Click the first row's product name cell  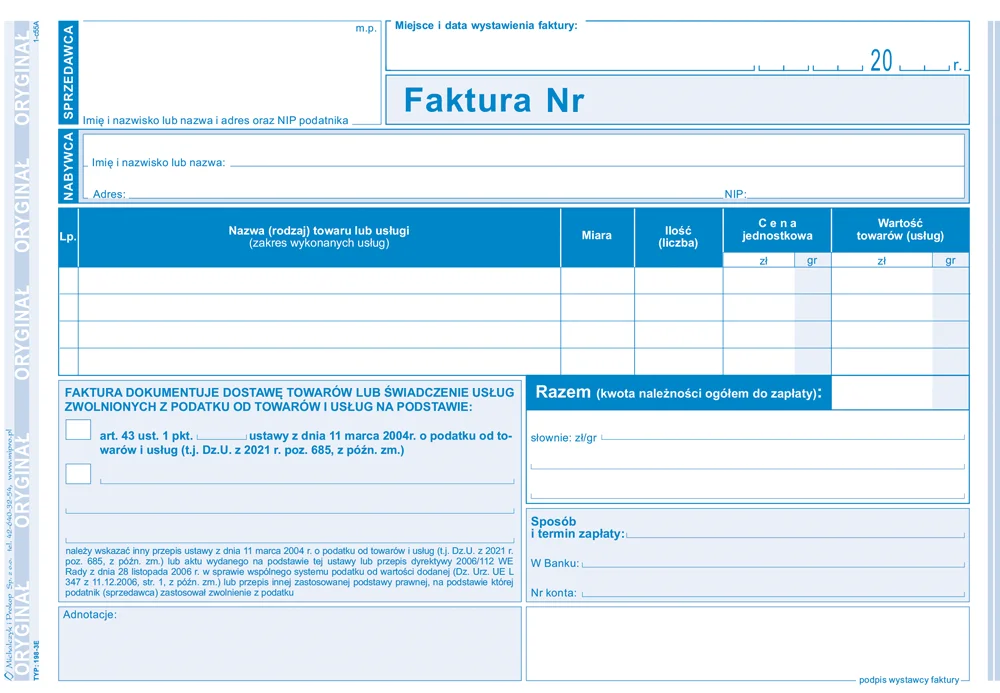pyautogui.click(x=319, y=281)
